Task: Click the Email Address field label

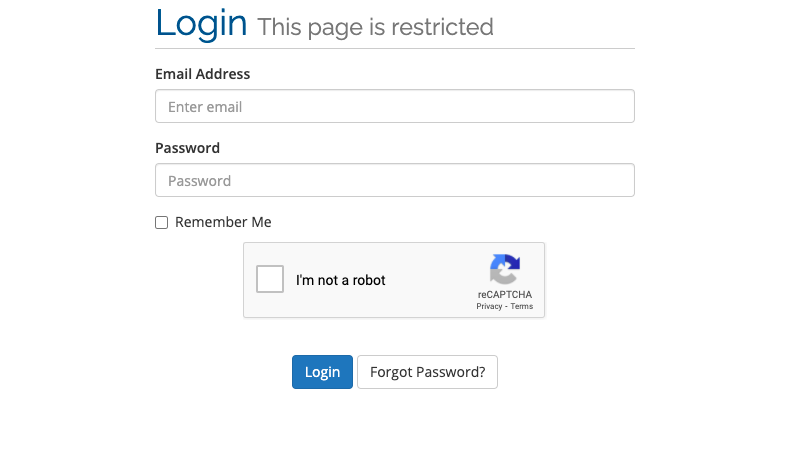Action: tap(202, 74)
